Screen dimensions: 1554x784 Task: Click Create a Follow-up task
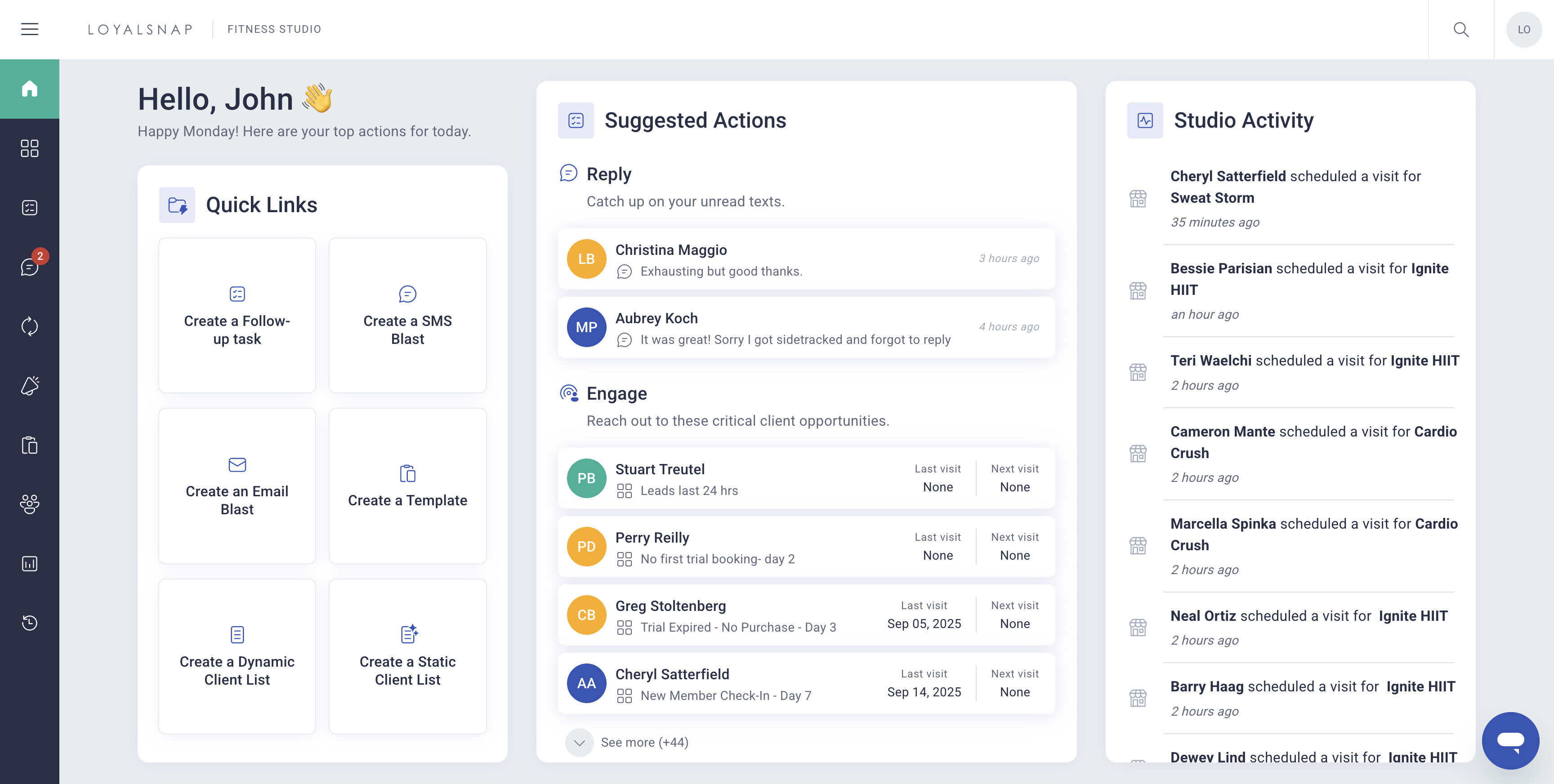pos(237,316)
